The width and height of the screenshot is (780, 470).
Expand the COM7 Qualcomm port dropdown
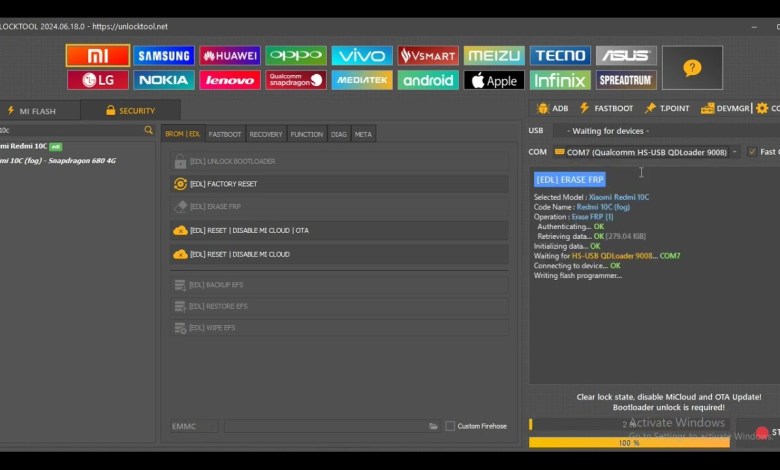coord(735,152)
